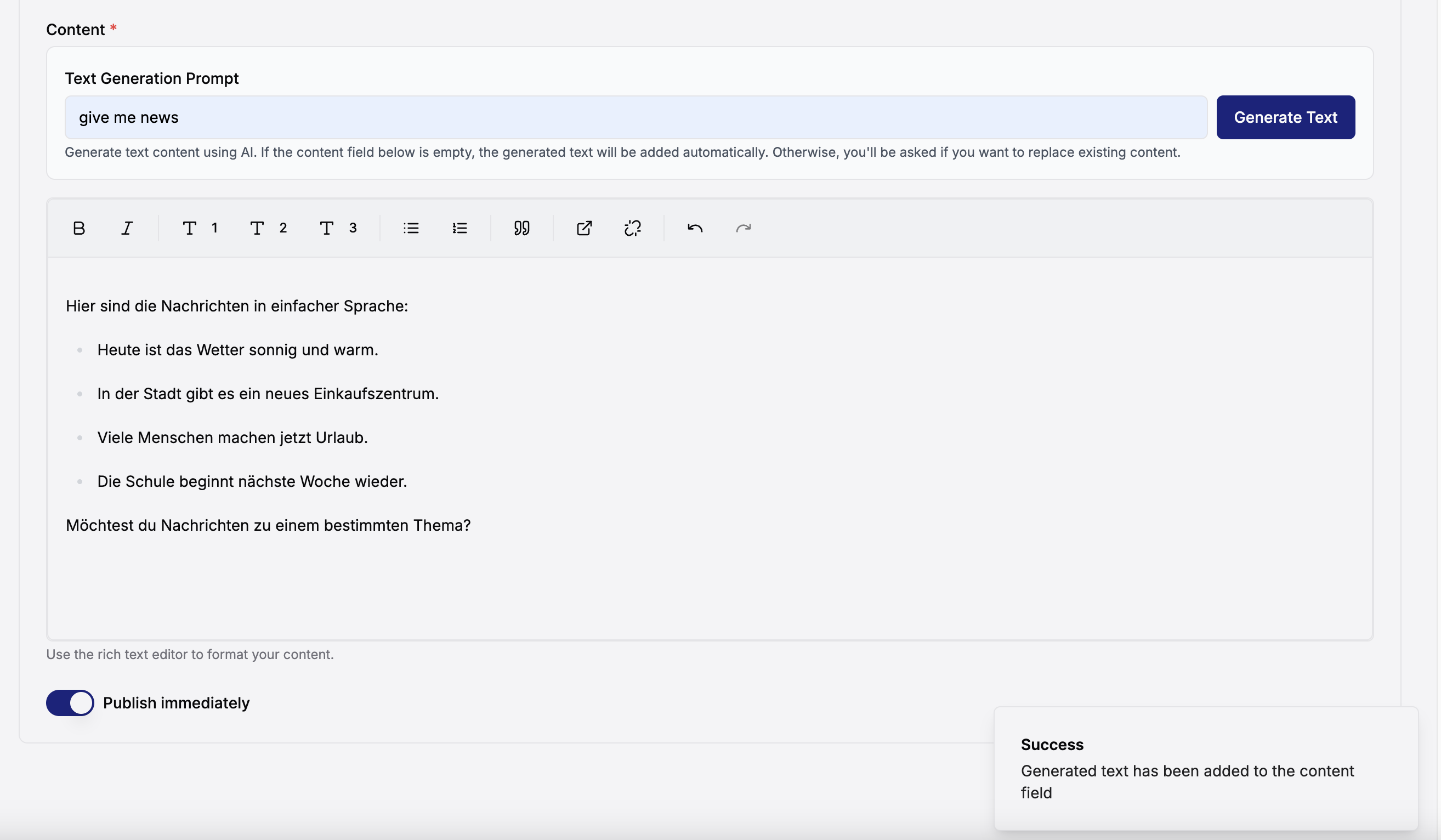Insert a numbered list
This screenshot has width=1441, height=840.
pos(459,228)
